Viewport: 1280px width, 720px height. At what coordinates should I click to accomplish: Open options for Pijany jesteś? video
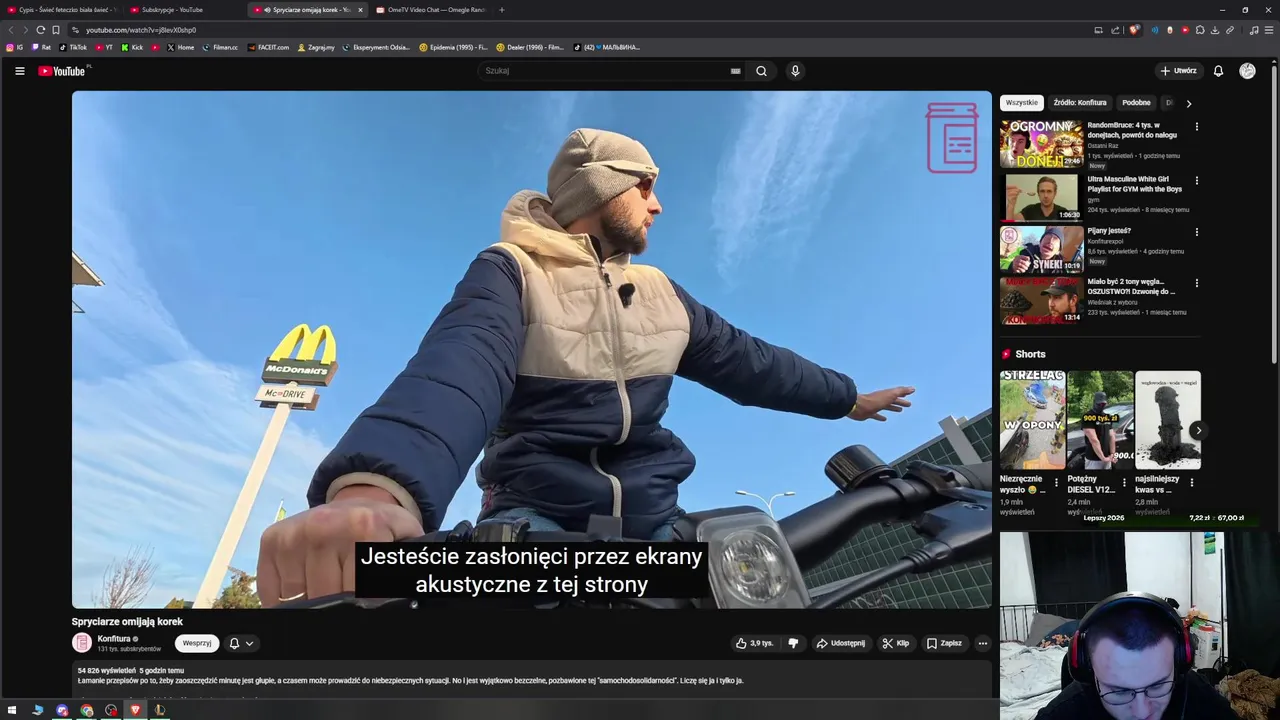click(1196, 232)
